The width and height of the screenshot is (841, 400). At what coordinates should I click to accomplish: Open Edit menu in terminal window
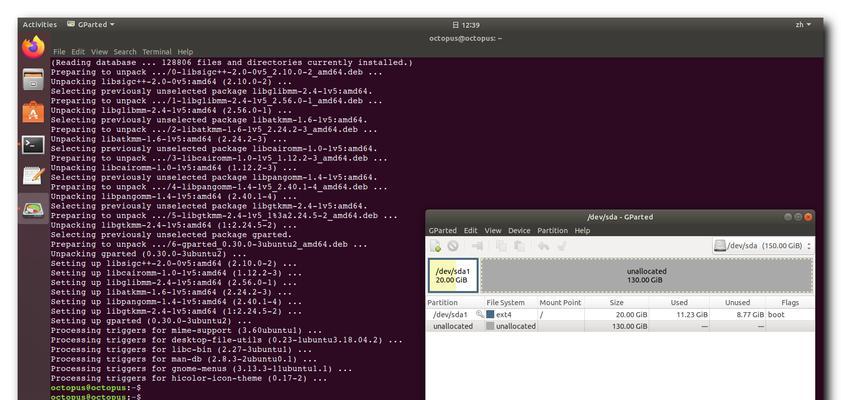78,52
